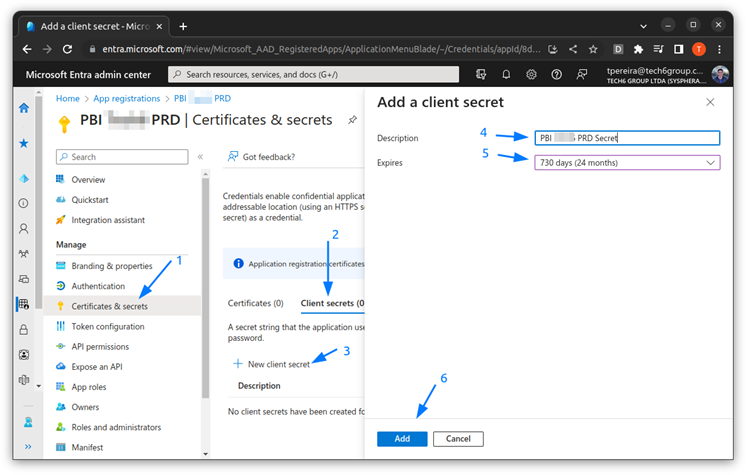Click the Home icon in left sidebar
Screen dimensions: 750x475
point(24,108)
